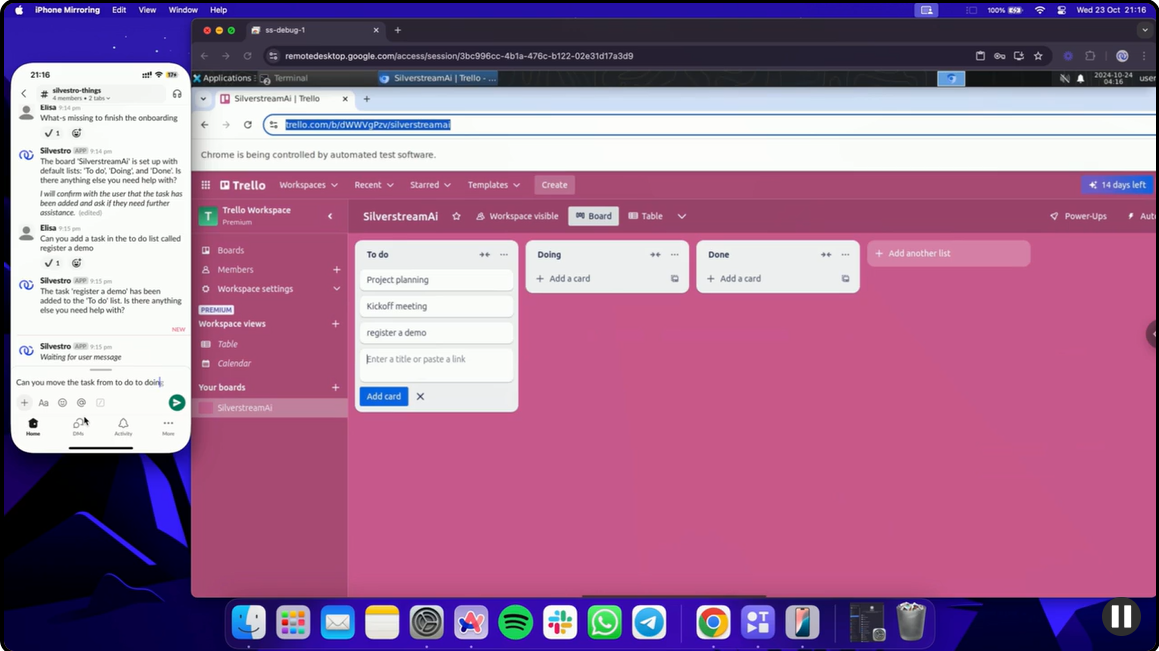Click the blue Add card button
Viewport: 1159px width, 651px height.
[384, 397]
